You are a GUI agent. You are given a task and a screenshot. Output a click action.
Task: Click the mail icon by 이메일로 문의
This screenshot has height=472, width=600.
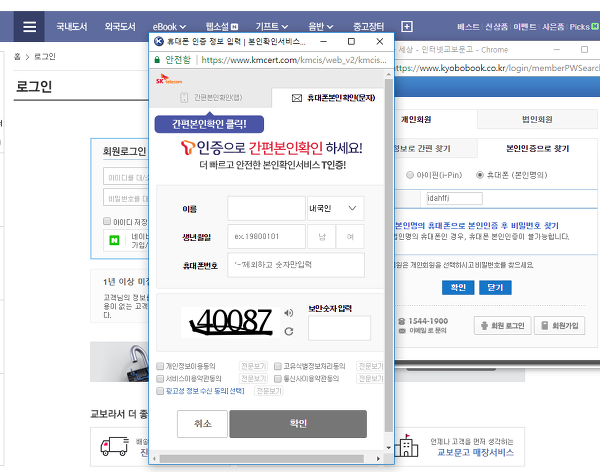pos(402,331)
